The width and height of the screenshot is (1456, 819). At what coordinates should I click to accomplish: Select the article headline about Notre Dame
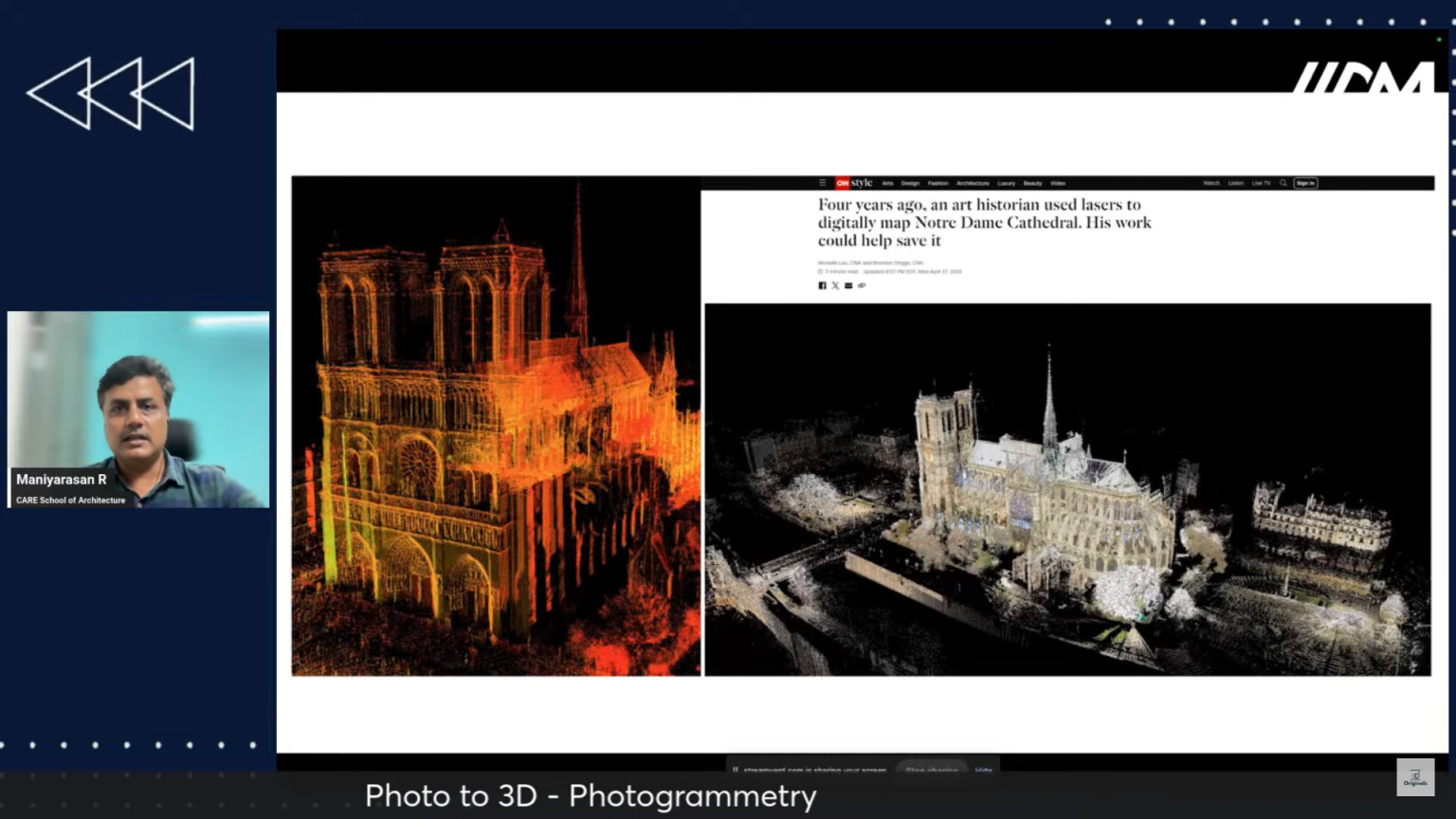point(984,222)
